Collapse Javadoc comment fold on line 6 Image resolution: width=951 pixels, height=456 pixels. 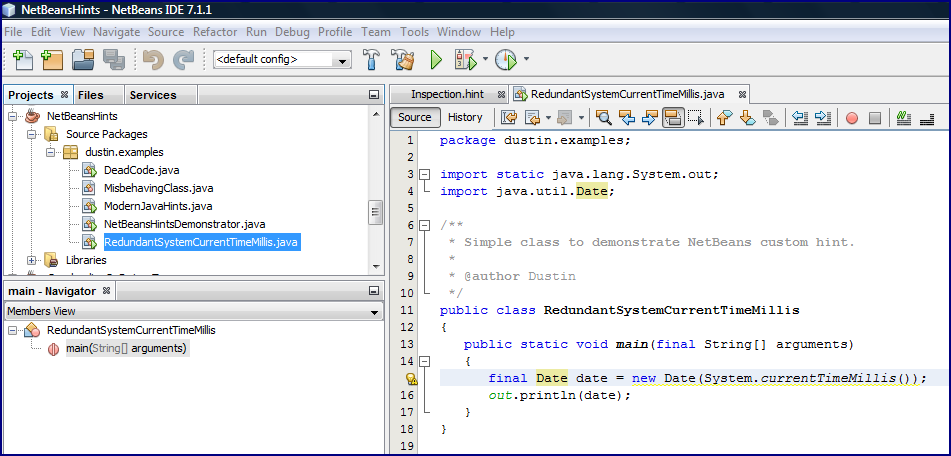(x=425, y=225)
